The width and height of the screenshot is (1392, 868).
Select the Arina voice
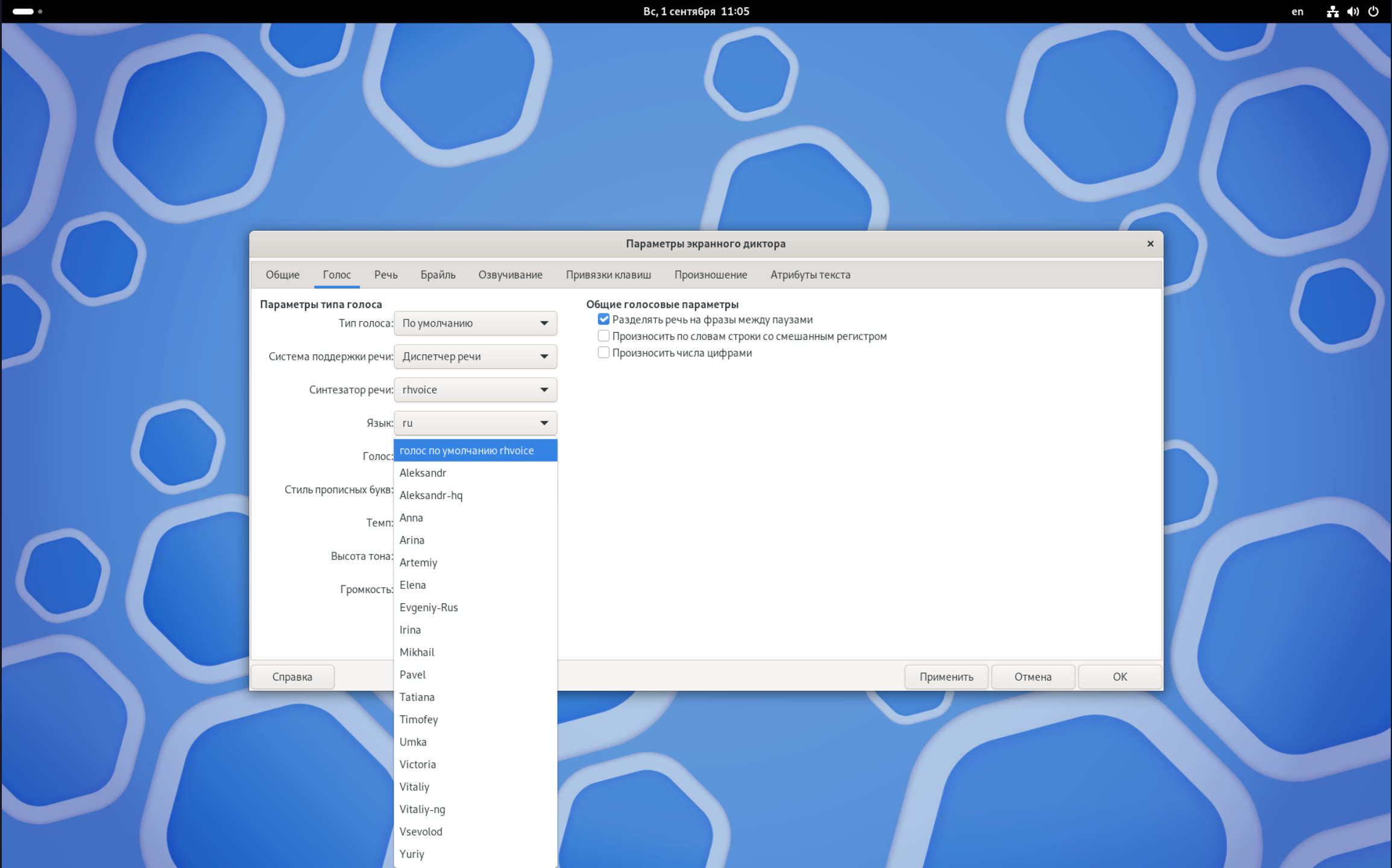pyautogui.click(x=475, y=540)
